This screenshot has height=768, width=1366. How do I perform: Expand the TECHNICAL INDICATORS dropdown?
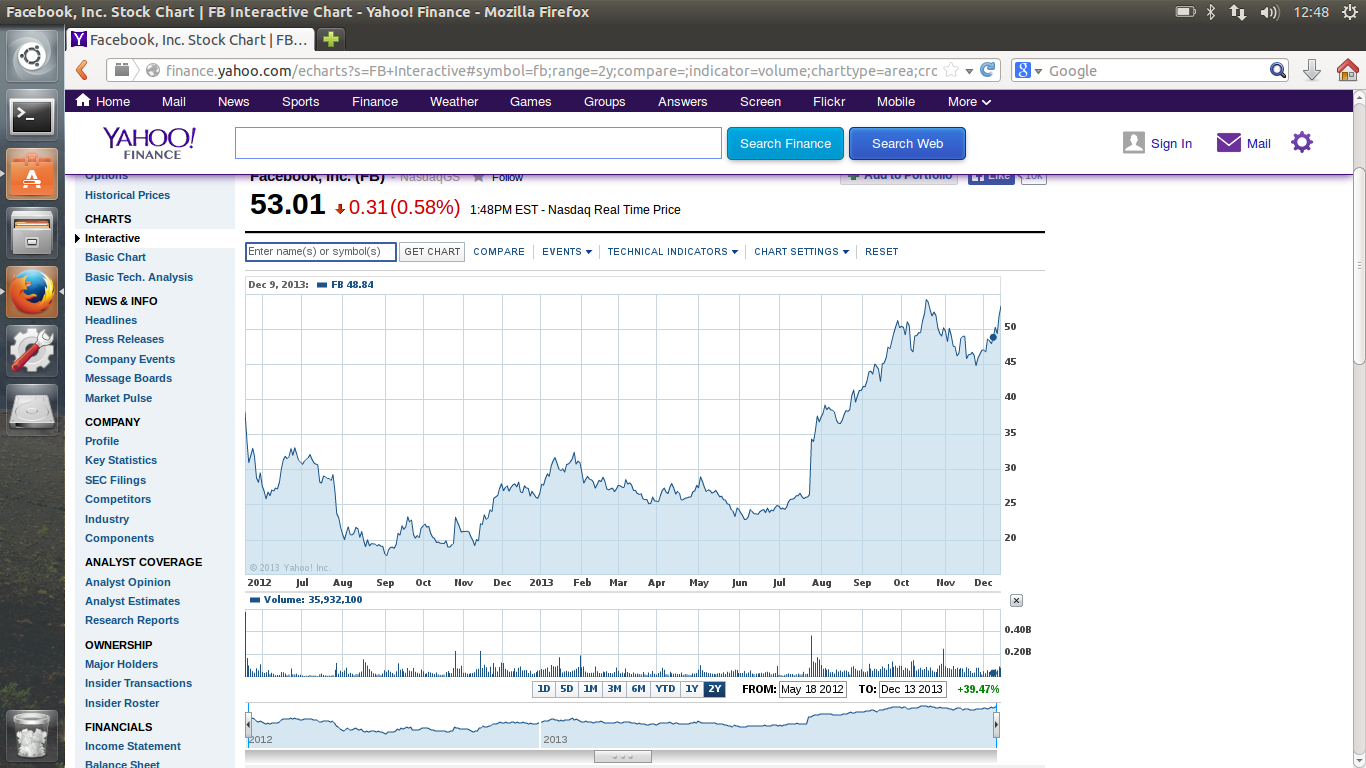pyautogui.click(x=673, y=252)
